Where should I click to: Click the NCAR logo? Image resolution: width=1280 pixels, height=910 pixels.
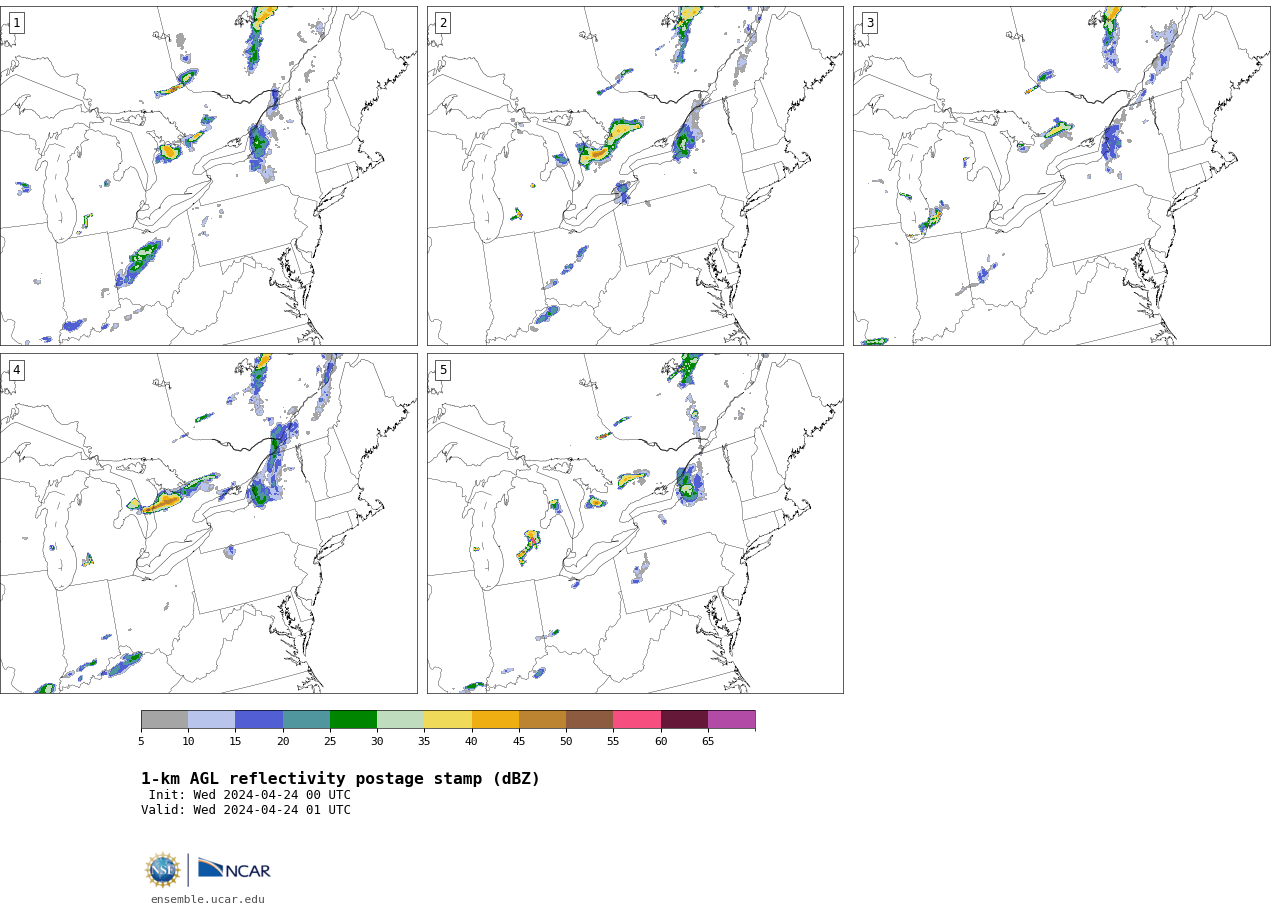point(234,870)
